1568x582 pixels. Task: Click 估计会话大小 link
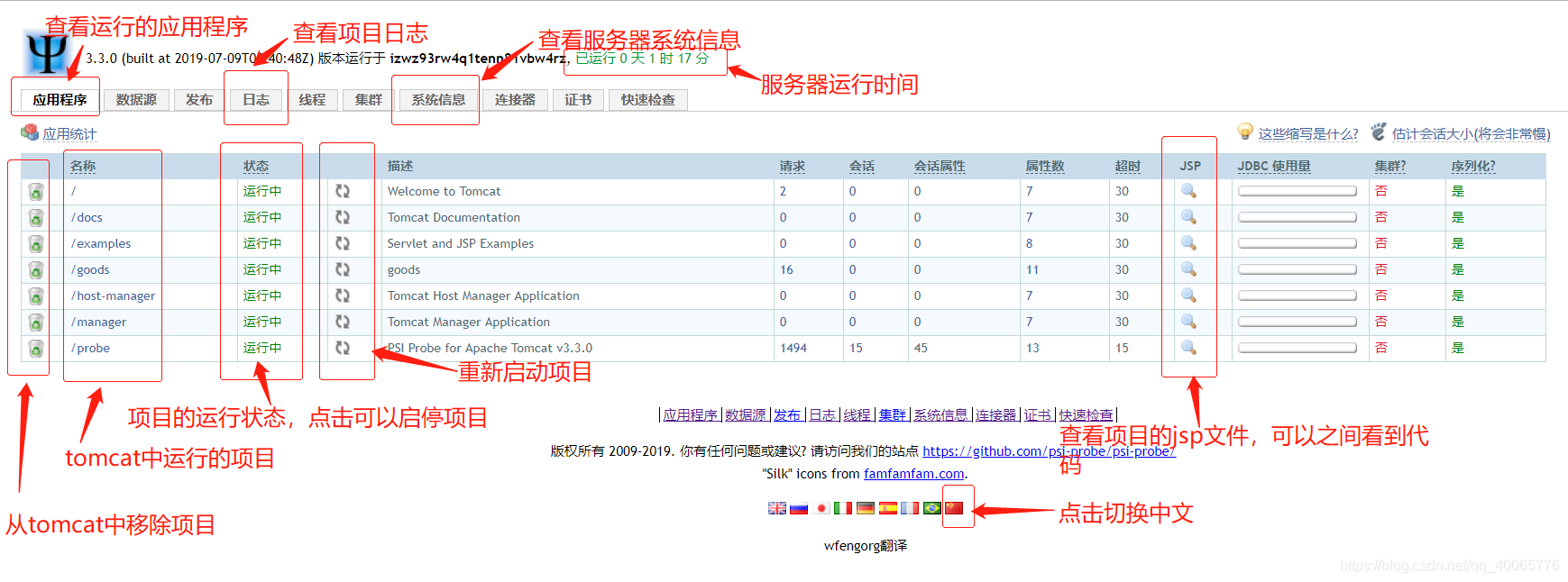[x=1471, y=133]
